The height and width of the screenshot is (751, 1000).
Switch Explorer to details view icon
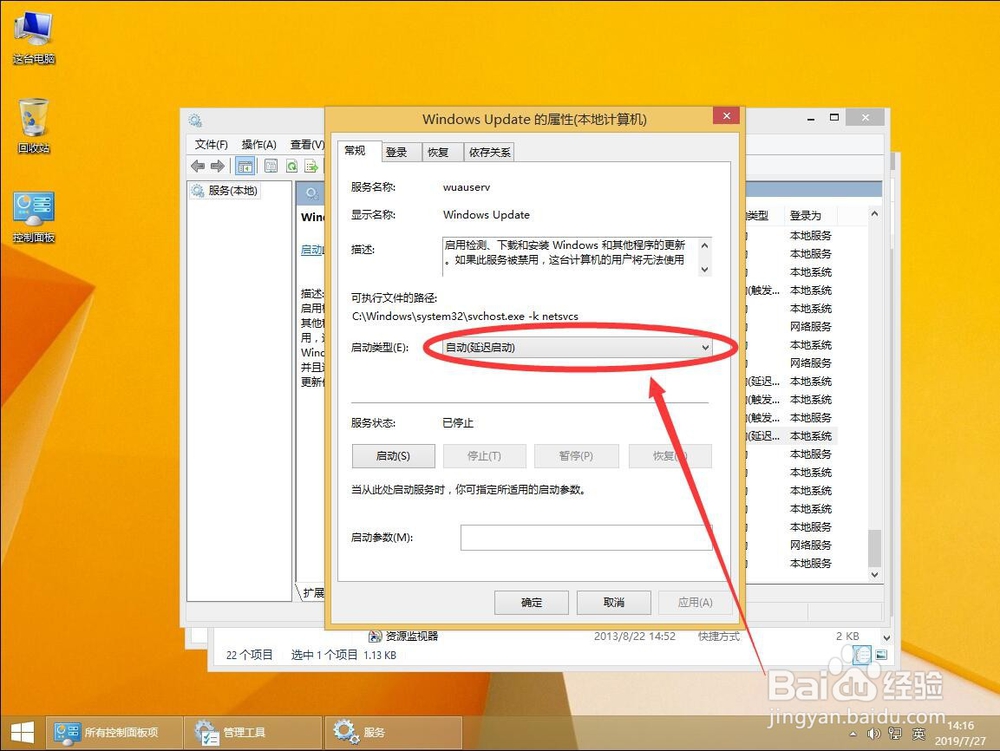pyautogui.click(x=862, y=655)
